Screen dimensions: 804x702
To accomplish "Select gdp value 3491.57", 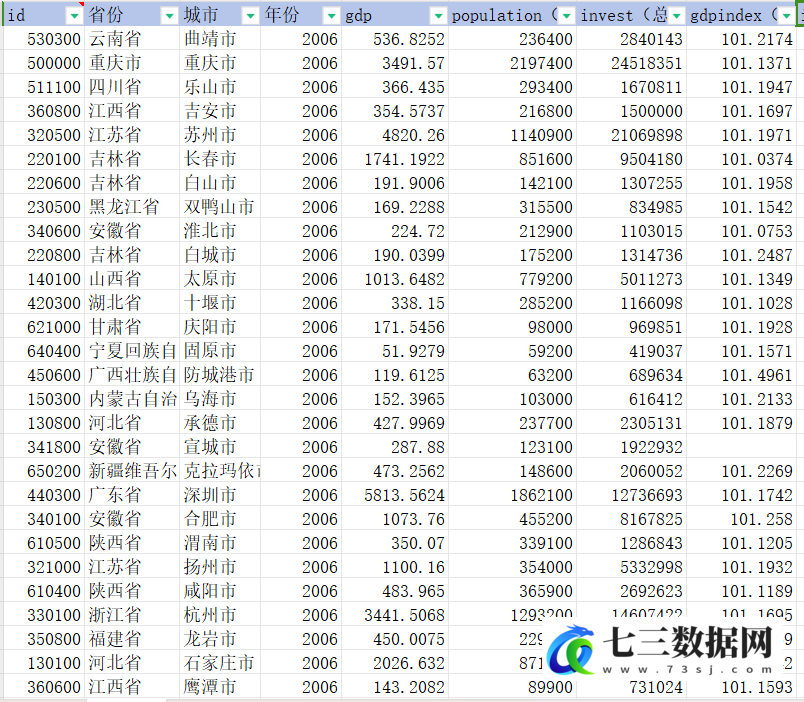I will (x=395, y=63).
